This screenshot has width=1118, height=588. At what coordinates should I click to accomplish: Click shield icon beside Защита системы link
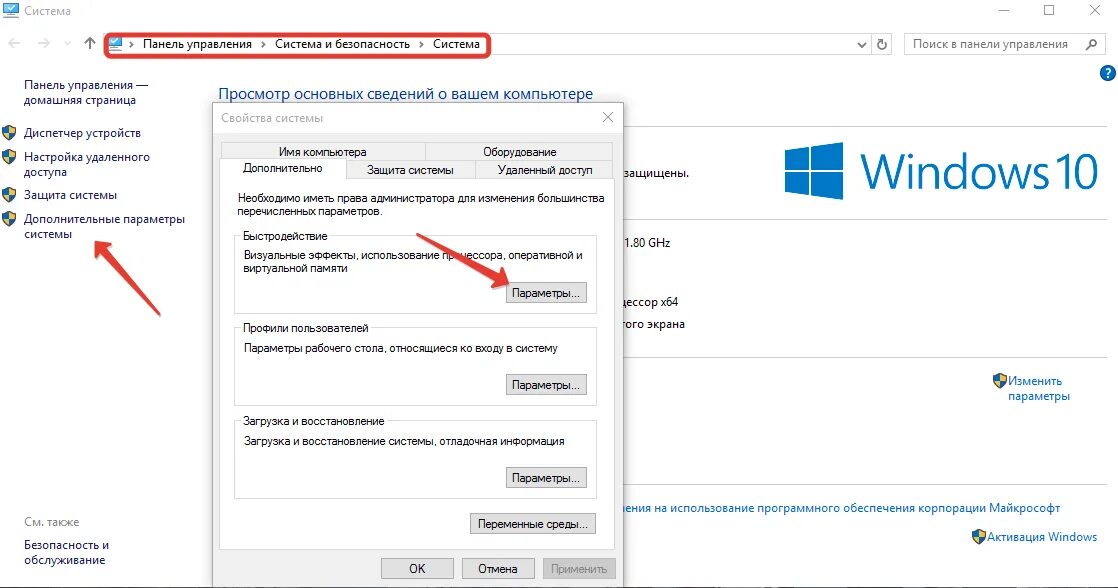click(x=9, y=195)
